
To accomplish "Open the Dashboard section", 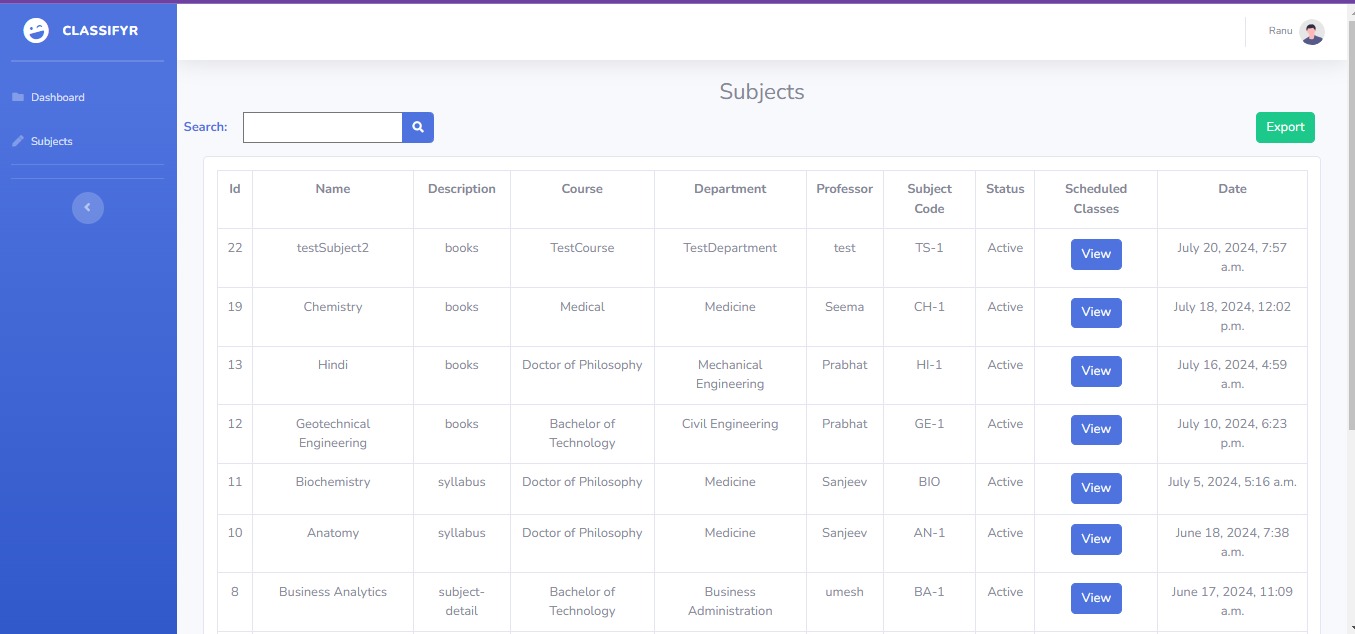I will pos(57,96).
